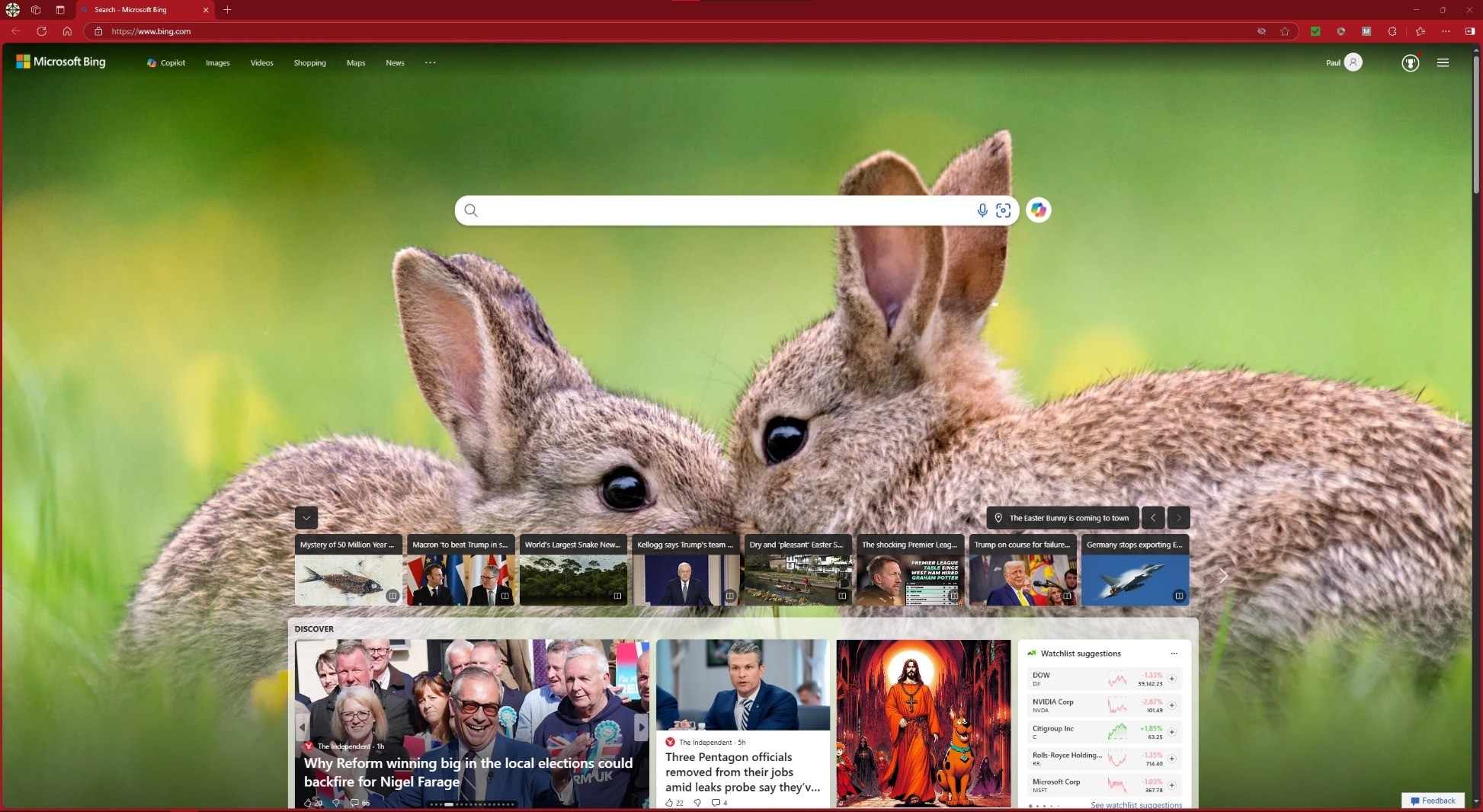This screenshot has height=812, width=1483.
Task: Open Watchlist suggestions options ellipsis
Action: click(1174, 653)
